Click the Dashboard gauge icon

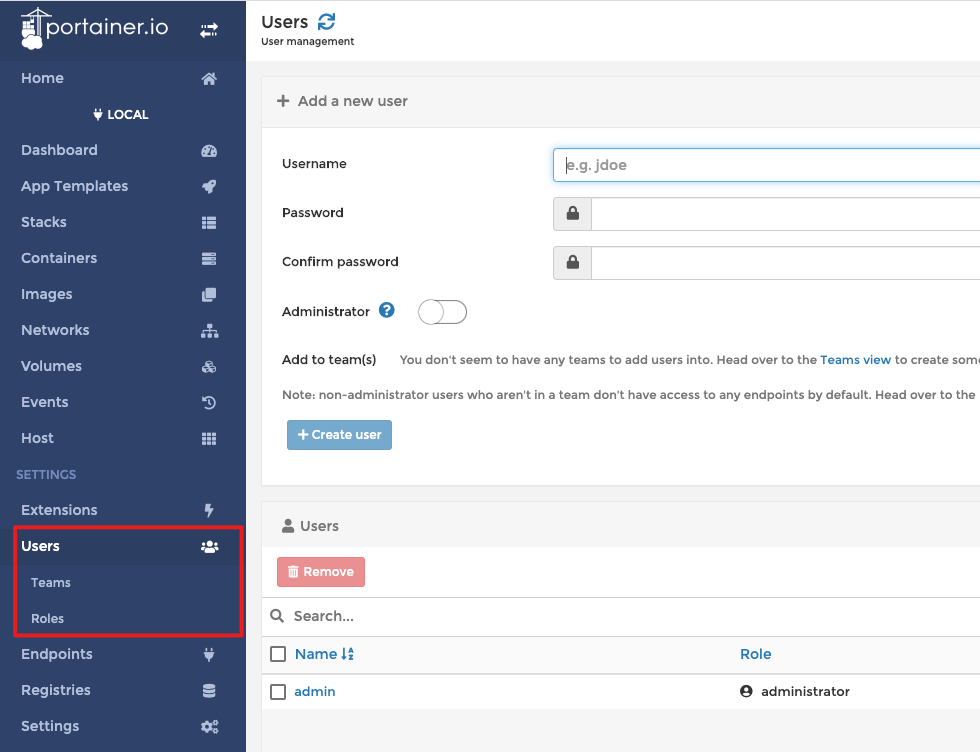pyautogui.click(x=209, y=151)
